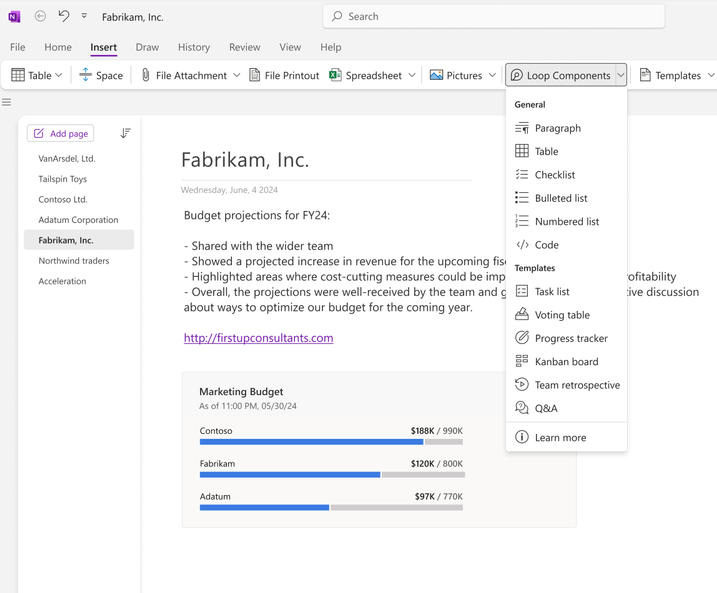The width and height of the screenshot is (717, 593).
Task: Click the File Printout icon
Action: point(255,75)
